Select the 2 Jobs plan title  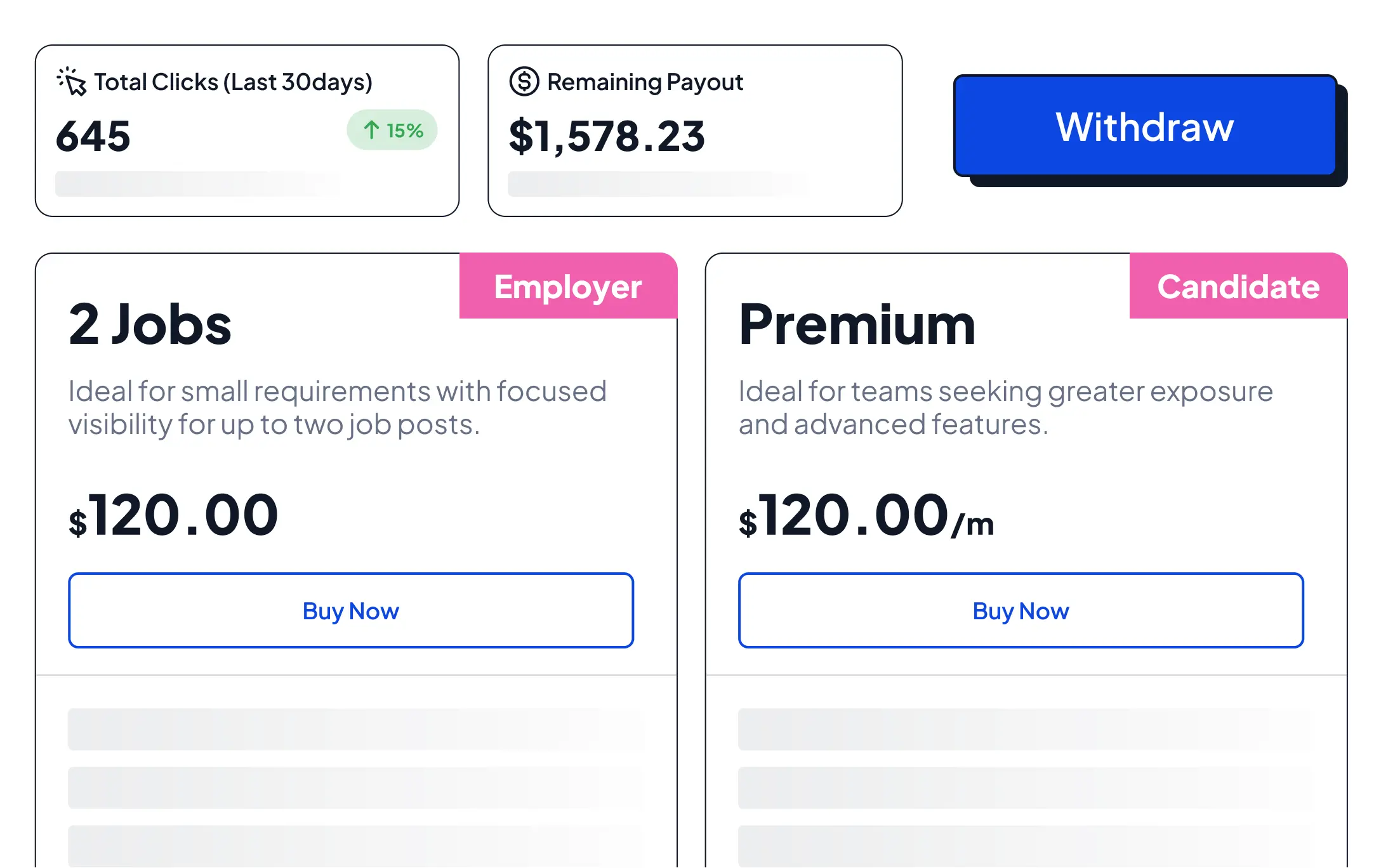[150, 325]
